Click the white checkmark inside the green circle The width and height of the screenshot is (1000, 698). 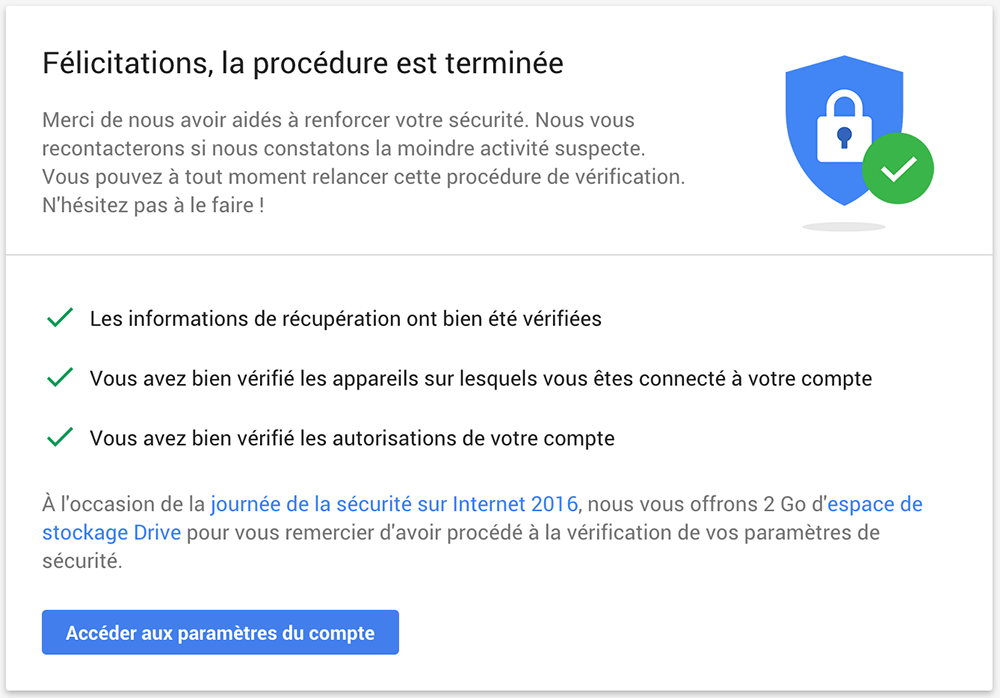(897, 168)
